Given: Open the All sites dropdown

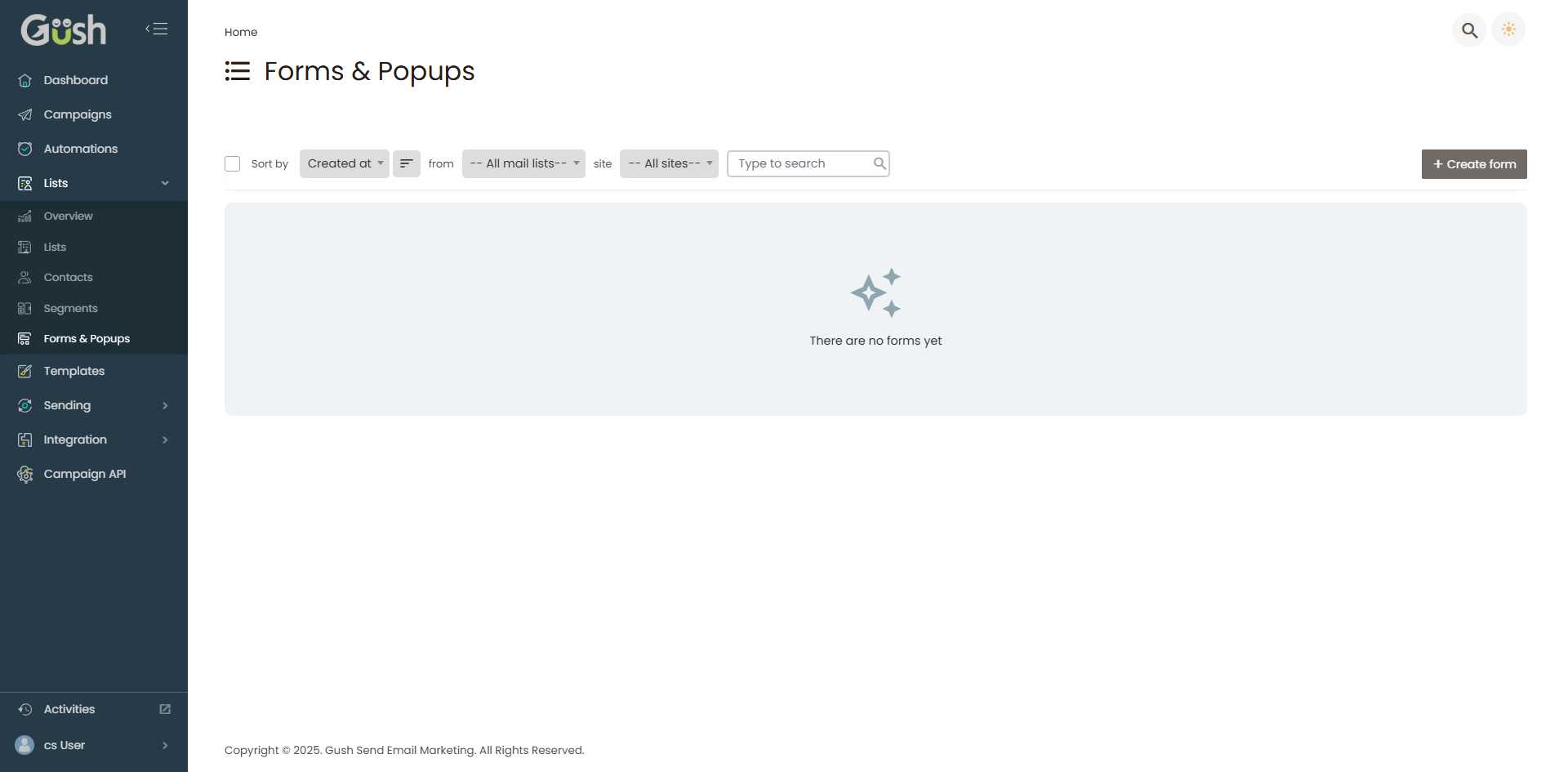Looking at the screenshot, I should click(x=669, y=163).
